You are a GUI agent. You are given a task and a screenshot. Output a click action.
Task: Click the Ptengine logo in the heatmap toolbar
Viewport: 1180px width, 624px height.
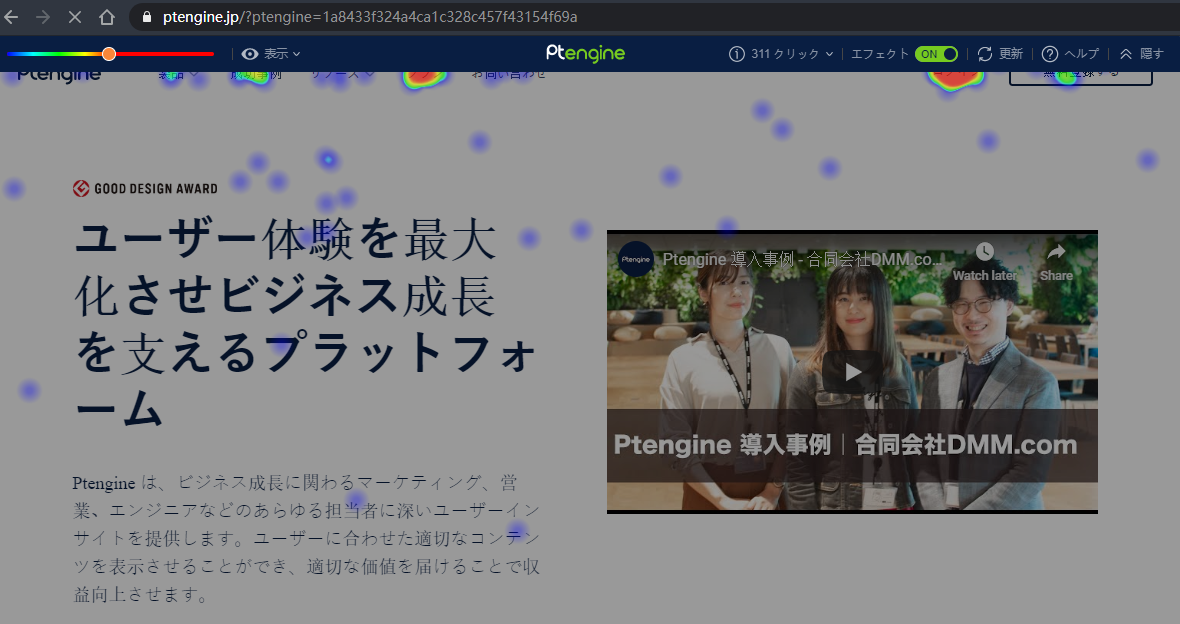point(585,53)
